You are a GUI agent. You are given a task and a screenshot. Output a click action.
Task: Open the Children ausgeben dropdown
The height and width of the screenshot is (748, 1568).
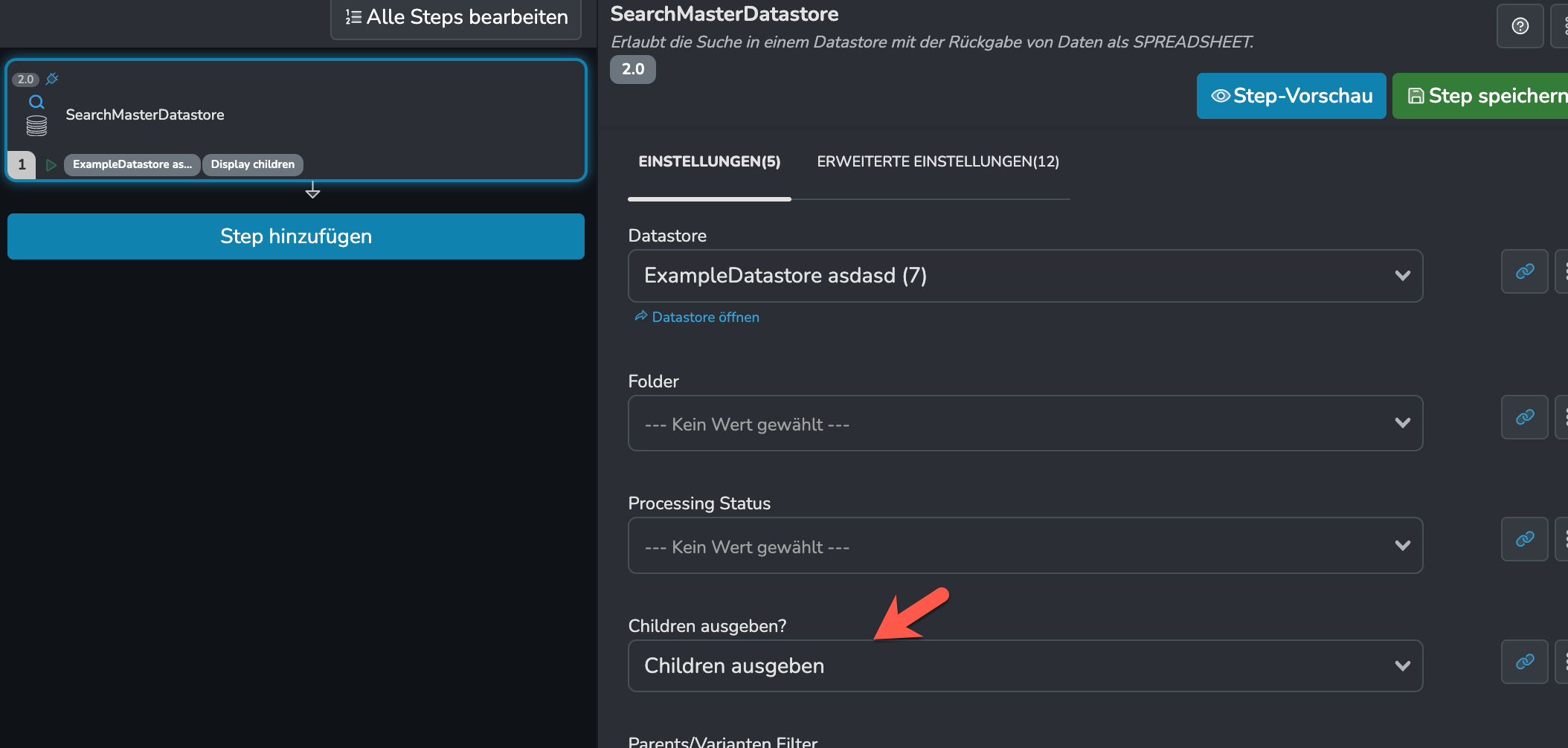click(1025, 666)
